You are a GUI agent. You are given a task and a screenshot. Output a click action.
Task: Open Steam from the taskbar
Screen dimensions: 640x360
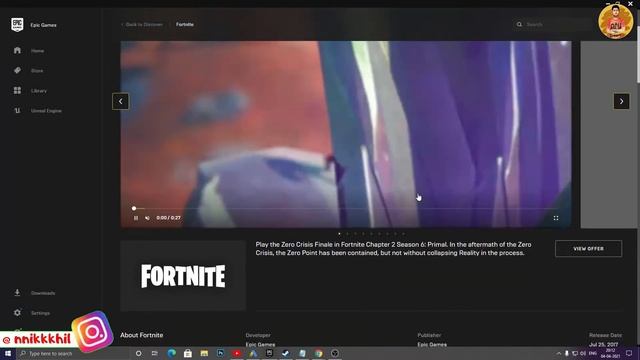[x=286, y=353]
